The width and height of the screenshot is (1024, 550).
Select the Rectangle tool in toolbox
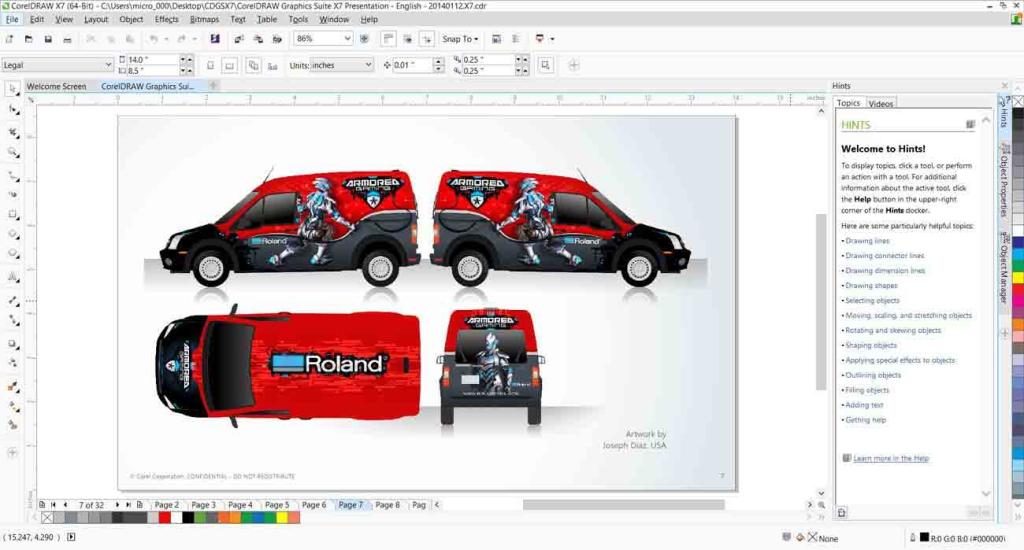pyautogui.click(x=13, y=214)
